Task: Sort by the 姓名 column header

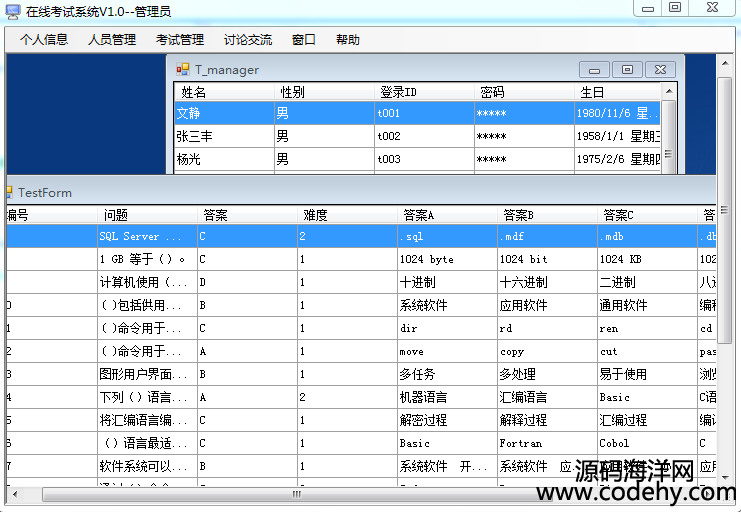Action: [224, 92]
